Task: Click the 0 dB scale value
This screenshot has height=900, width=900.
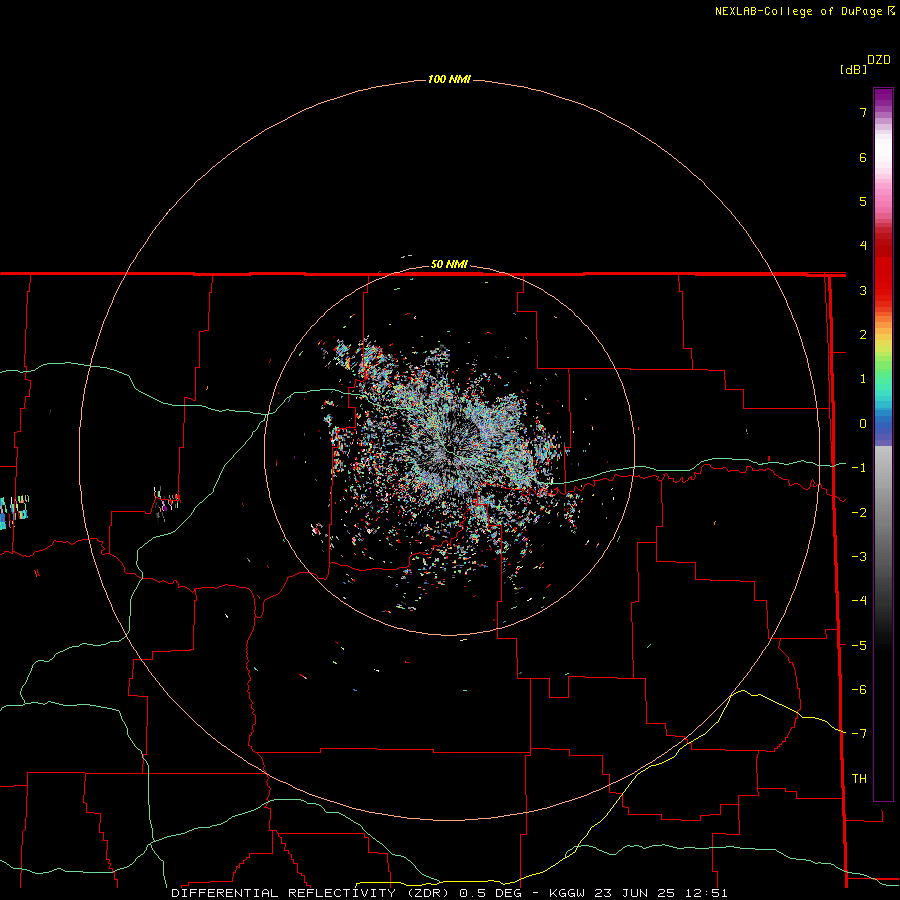Action: click(863, 424)
